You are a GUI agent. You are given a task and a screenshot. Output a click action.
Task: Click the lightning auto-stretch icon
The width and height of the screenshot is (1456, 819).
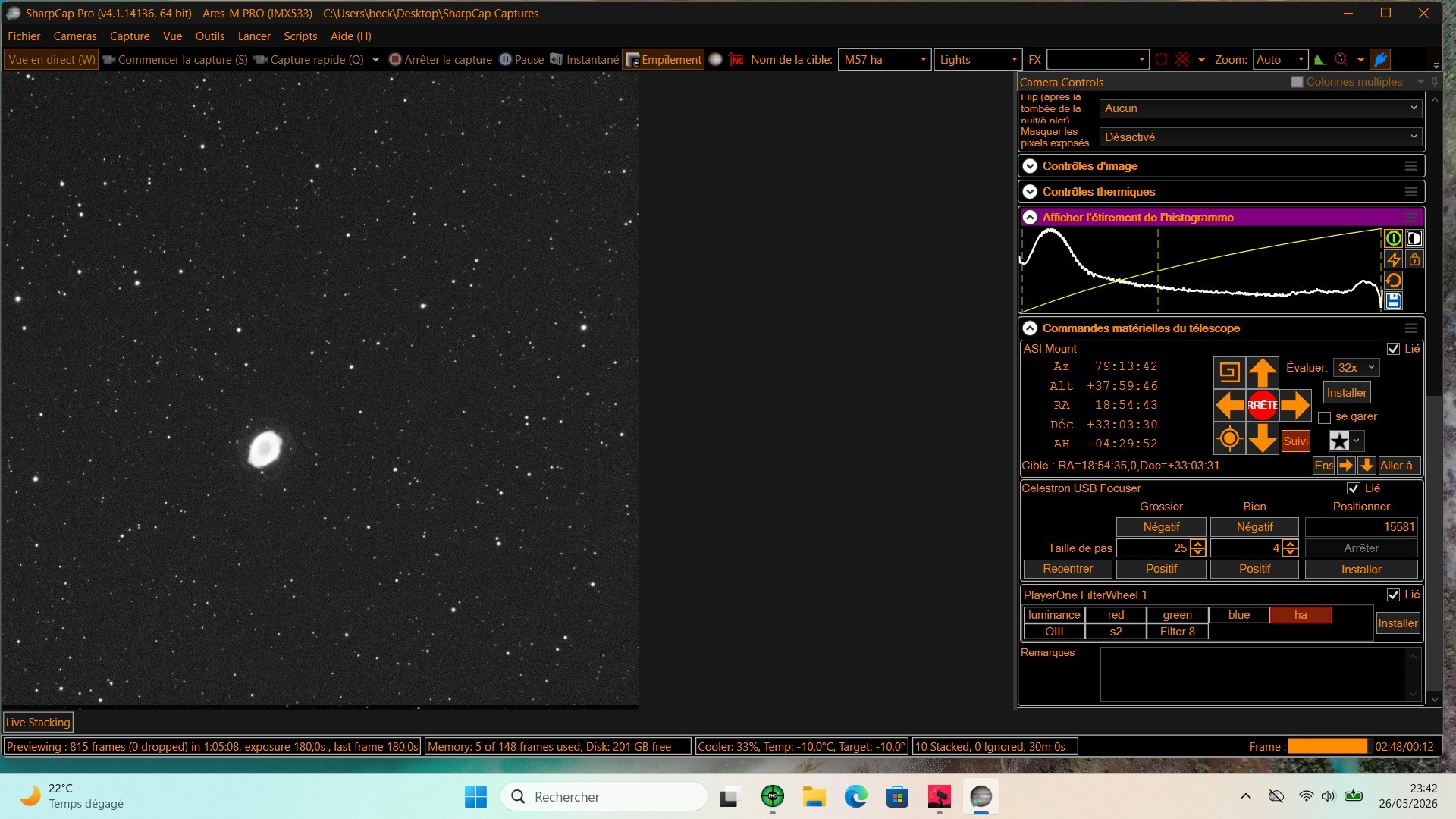(x=1393, y=259)
